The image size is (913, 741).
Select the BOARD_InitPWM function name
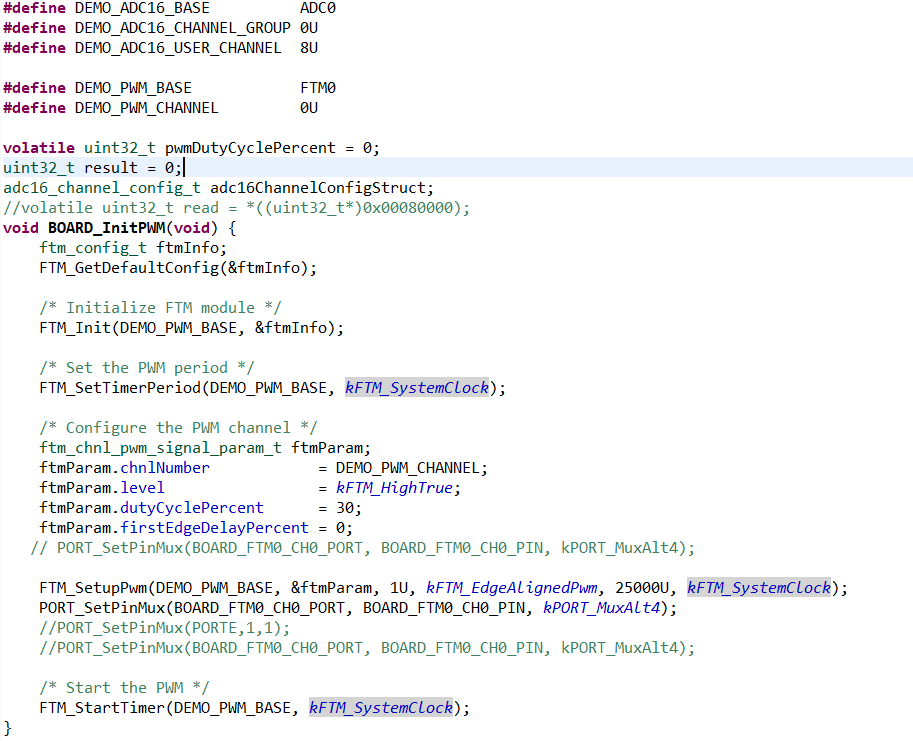(107, 227)
